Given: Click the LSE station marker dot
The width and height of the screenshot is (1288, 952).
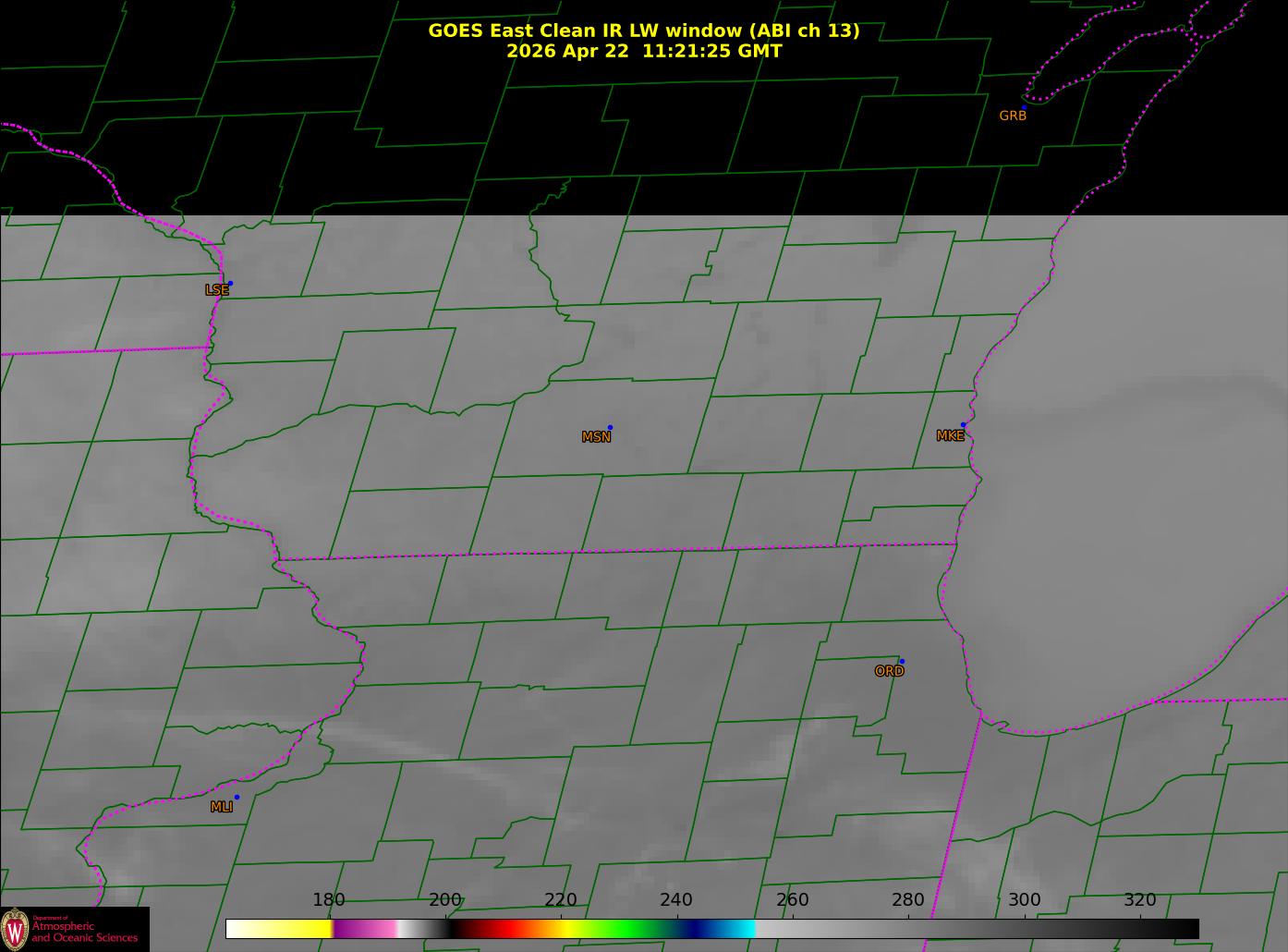Looking at the screenshot, I should (x=230, y=283).
